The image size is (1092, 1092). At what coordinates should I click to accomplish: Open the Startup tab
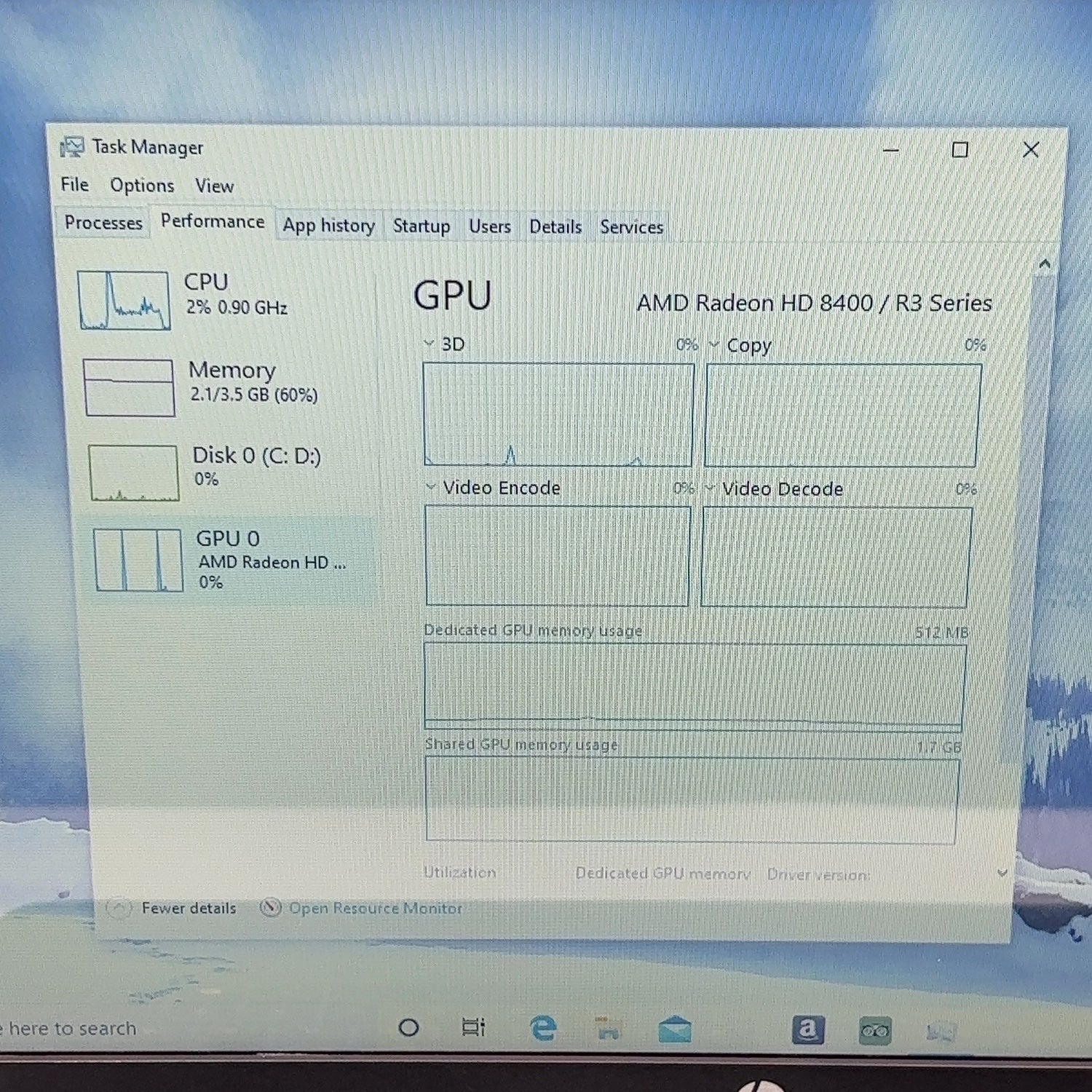click(x=422, y=226)
